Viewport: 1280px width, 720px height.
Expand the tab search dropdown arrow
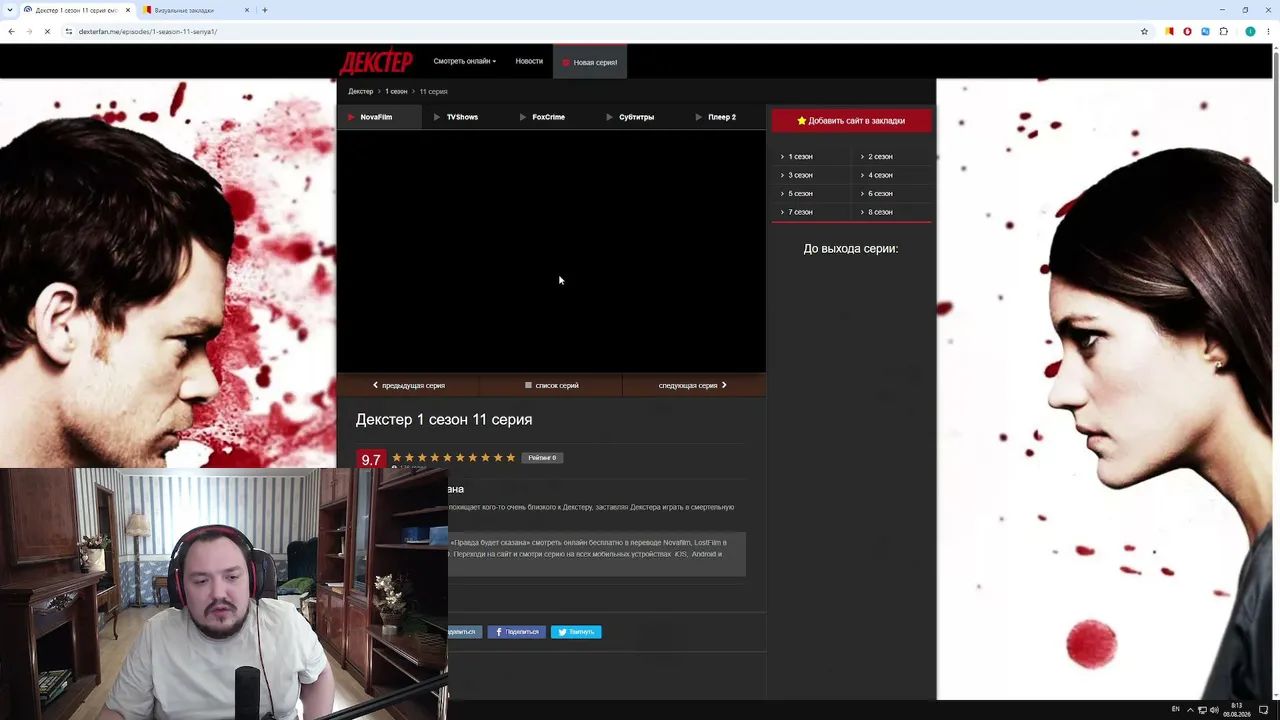[x=9, y=10]
